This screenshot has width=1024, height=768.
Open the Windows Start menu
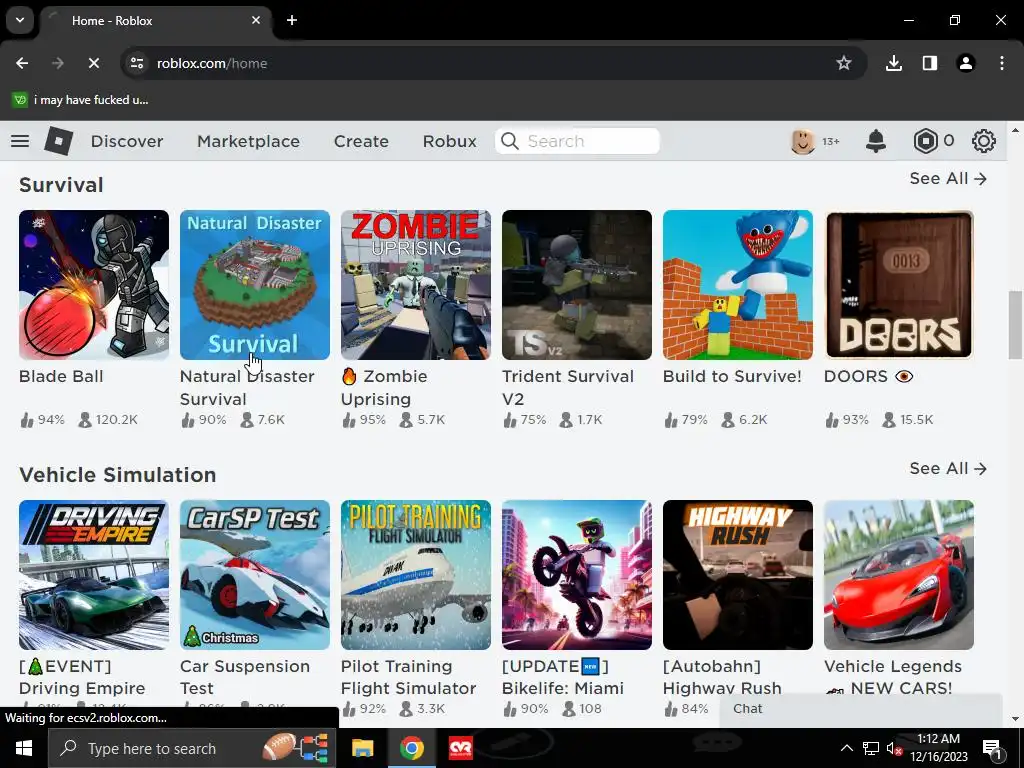(24, 748)
